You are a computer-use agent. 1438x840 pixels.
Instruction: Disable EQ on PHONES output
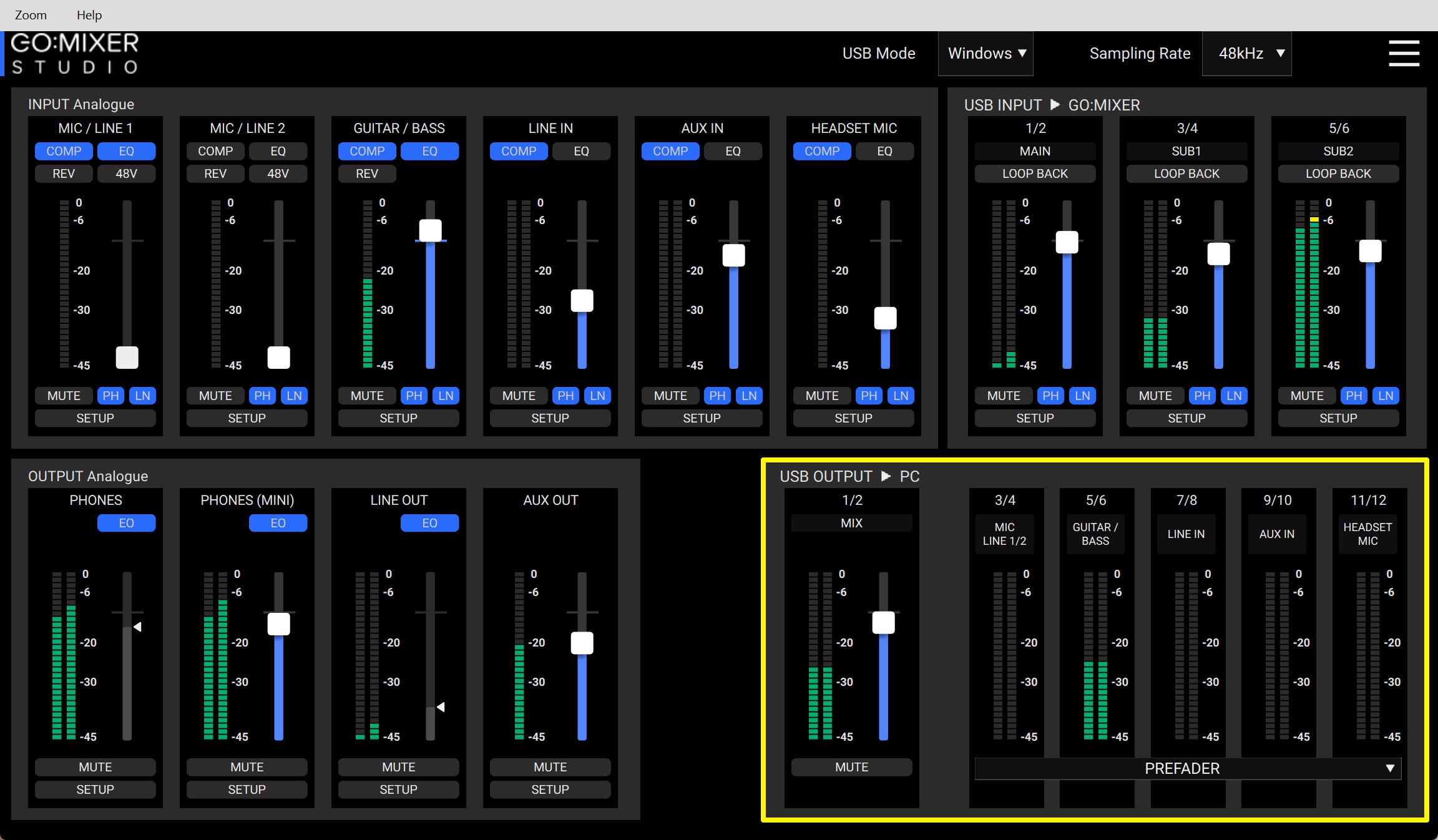tap(126, 523)
